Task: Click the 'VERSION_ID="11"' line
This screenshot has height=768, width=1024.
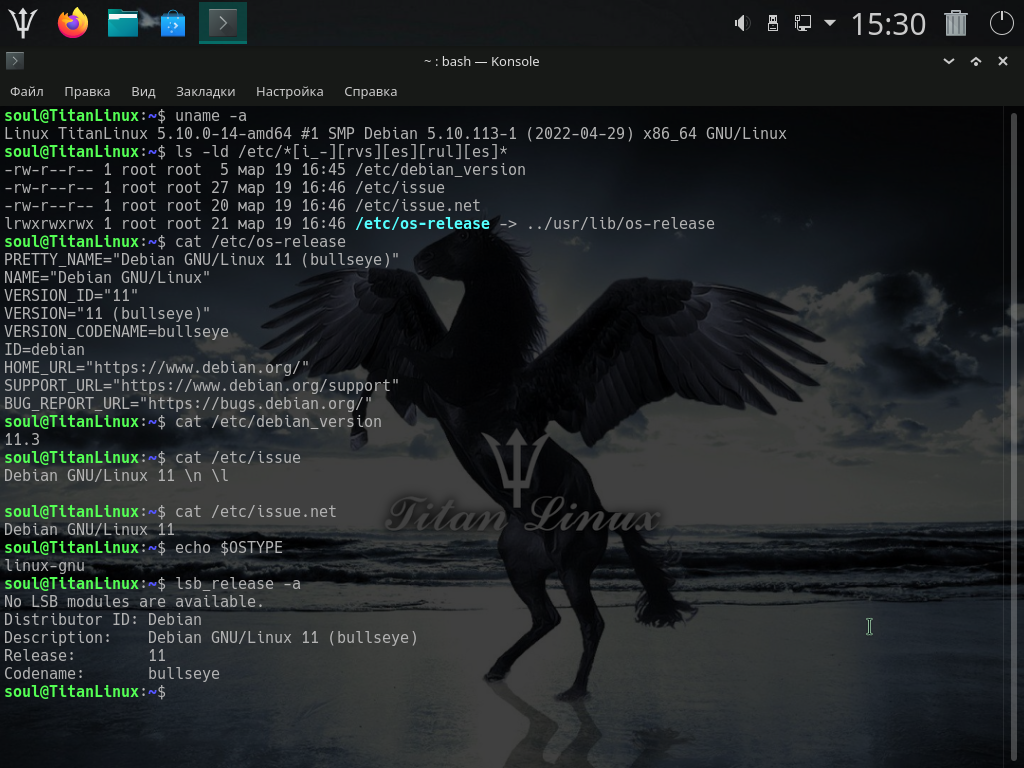Action: pyautogui.click(x=71, y=296)
